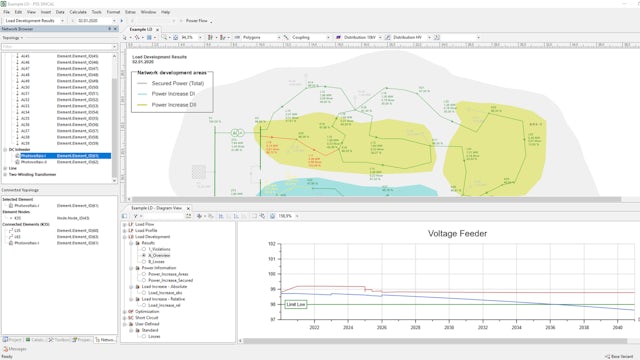Viewport: 640px width, 360px height.
Task: Switch to the Project bottom tab
Action: coord(12,340)
